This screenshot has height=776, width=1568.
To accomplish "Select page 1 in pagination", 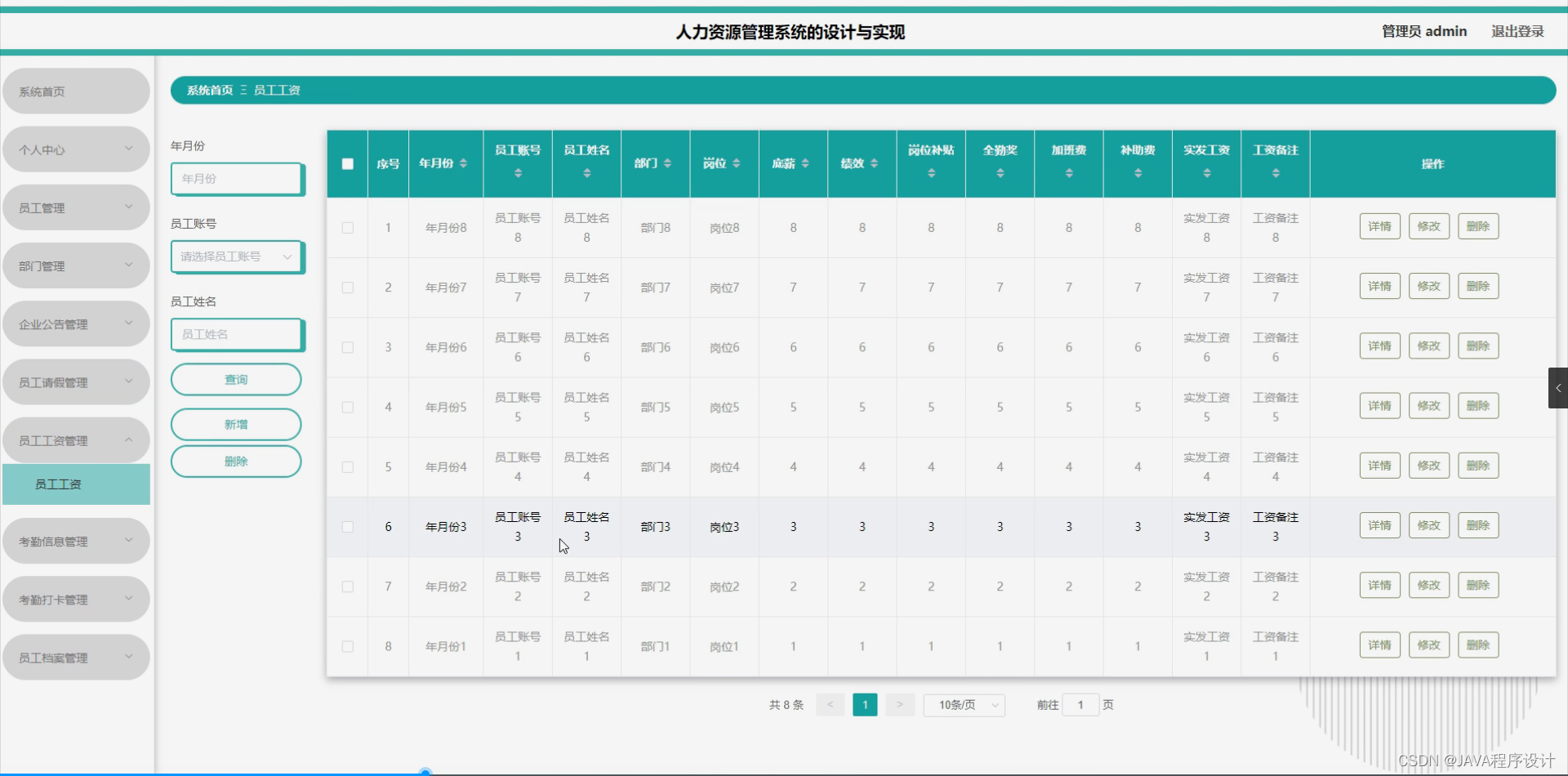I will [865, 705].
